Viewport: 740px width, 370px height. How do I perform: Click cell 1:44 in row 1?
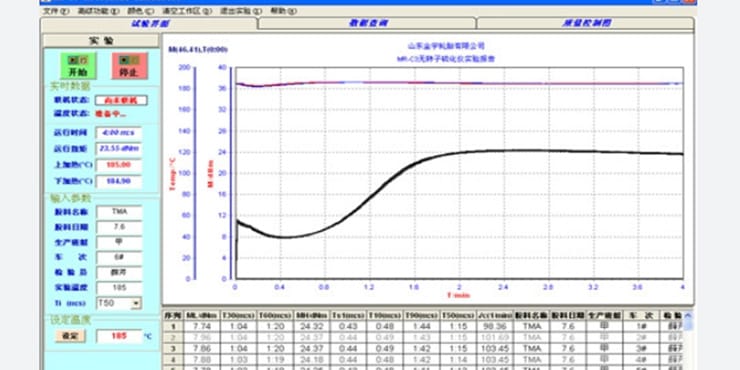(x=421, y=326)
